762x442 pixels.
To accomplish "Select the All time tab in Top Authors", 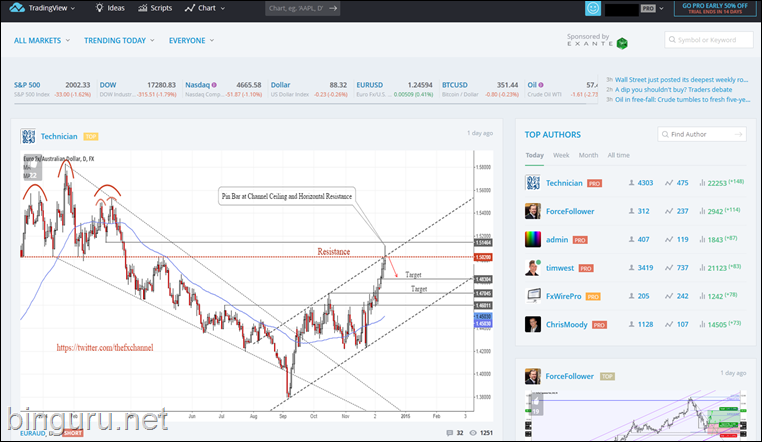I will 618,155.
